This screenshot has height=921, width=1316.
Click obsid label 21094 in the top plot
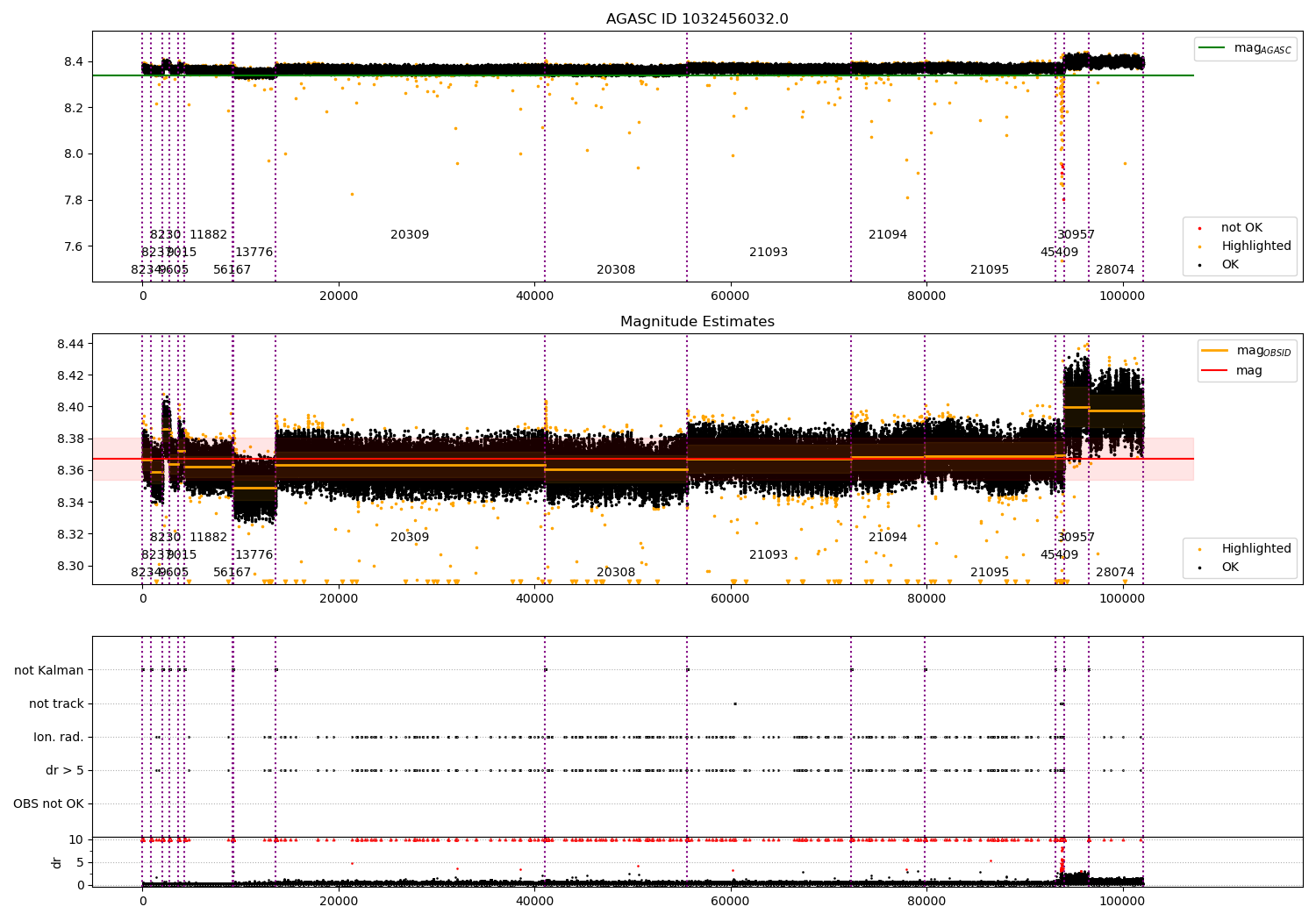pos(888,235)
